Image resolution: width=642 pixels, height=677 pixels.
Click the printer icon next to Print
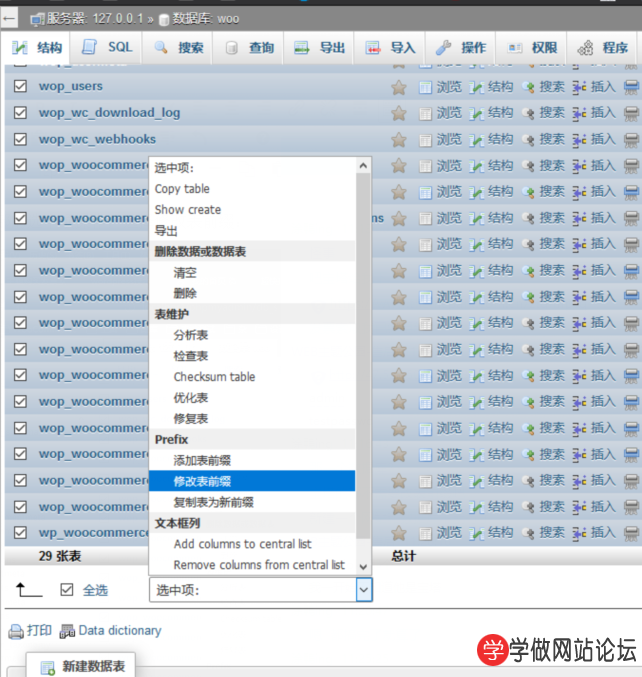click(16, 631)
